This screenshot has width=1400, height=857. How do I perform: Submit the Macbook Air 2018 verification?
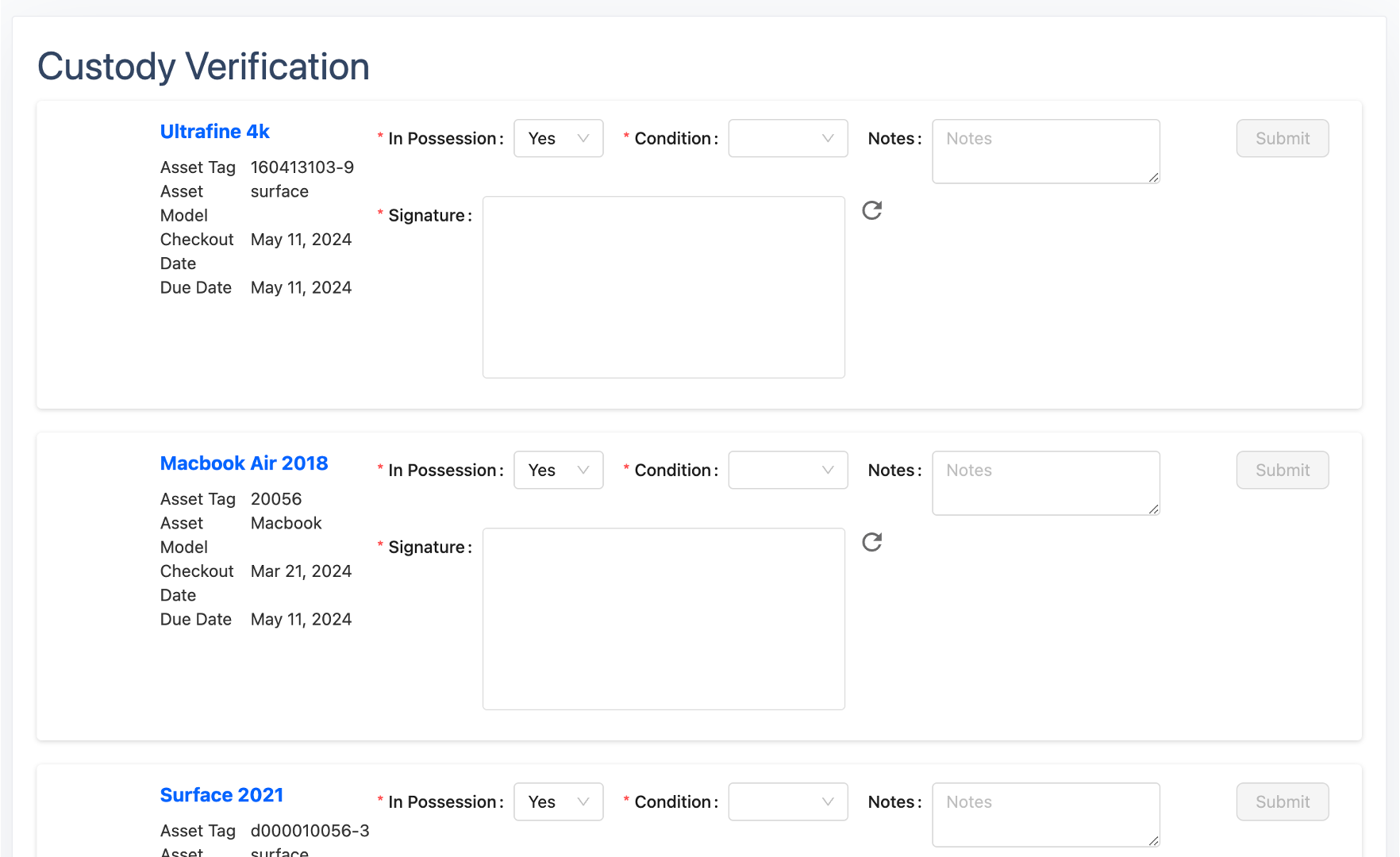[1282, 470]
